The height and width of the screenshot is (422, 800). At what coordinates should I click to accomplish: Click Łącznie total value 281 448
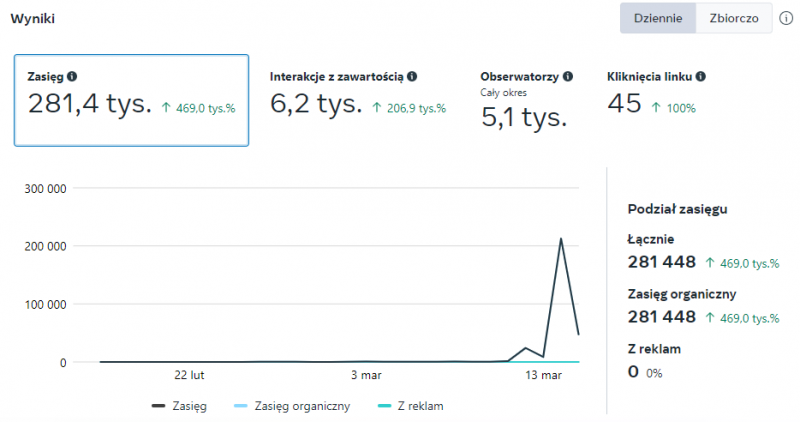click(661, 262)
